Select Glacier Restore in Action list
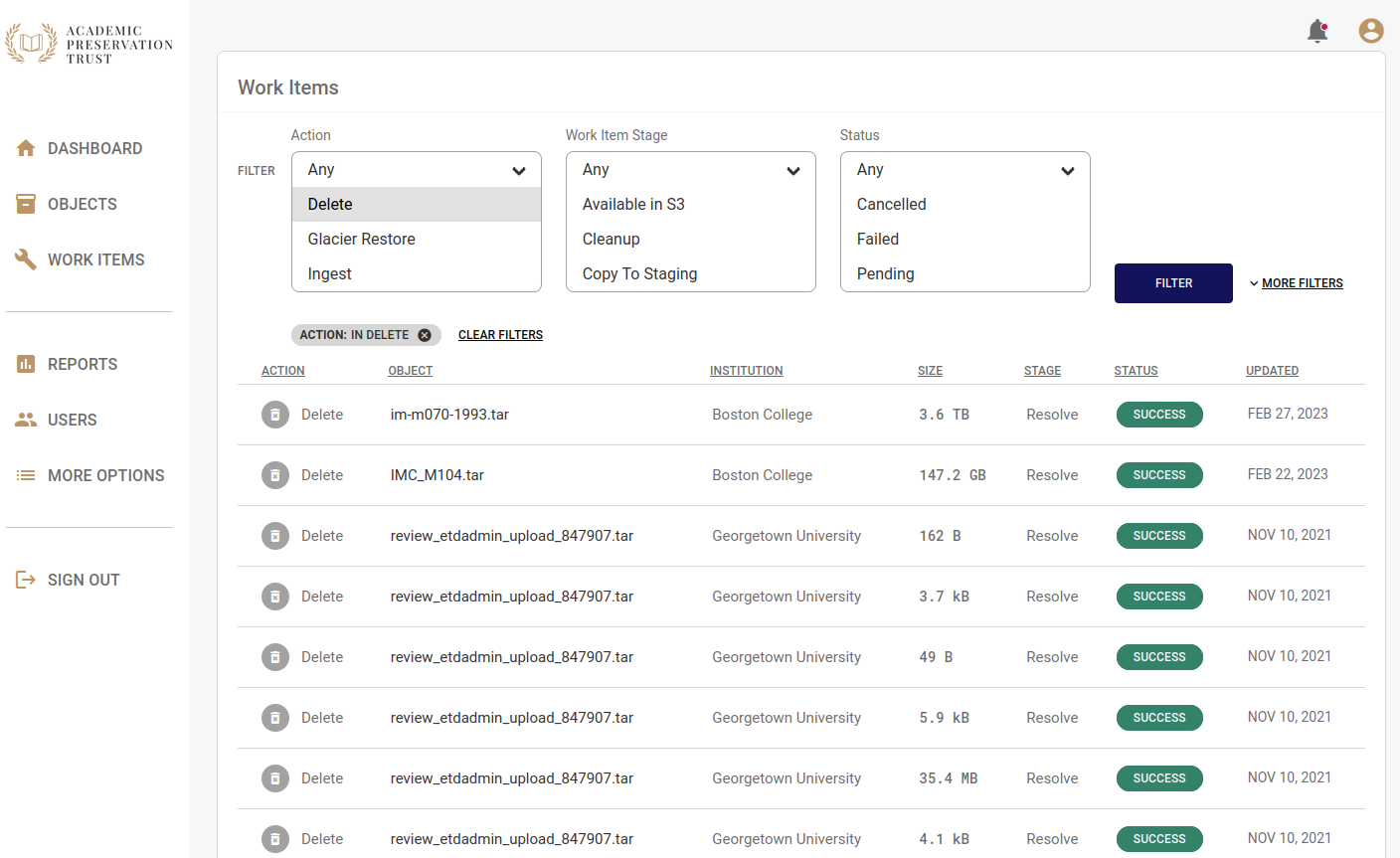 click(x=417, y=239)
